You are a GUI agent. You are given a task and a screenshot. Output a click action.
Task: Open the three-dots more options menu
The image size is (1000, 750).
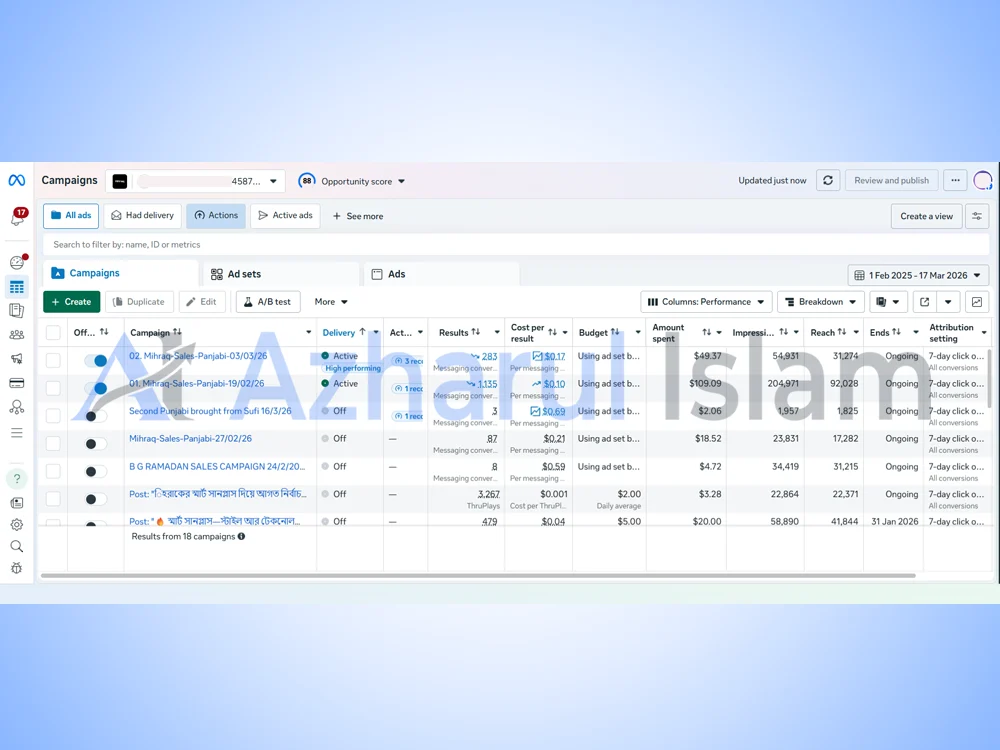point(955,180)
